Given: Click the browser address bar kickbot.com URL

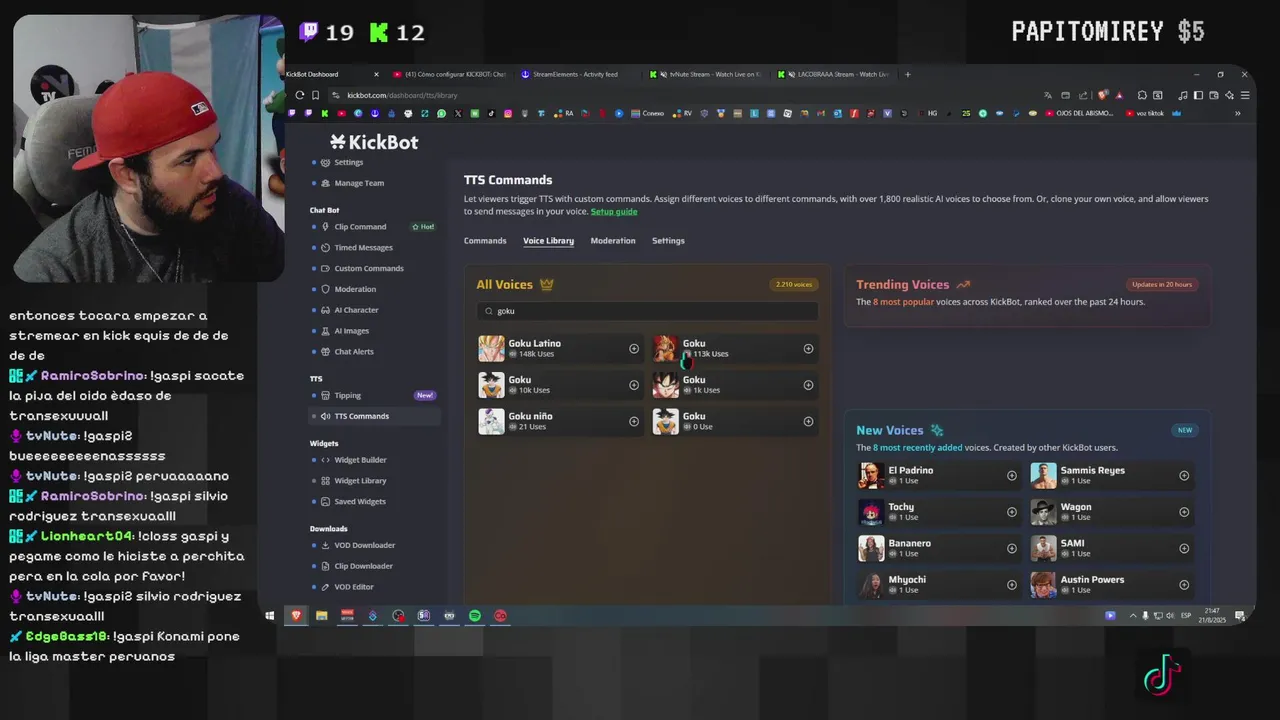Looking at the screenshot, I should coord(402,95).
